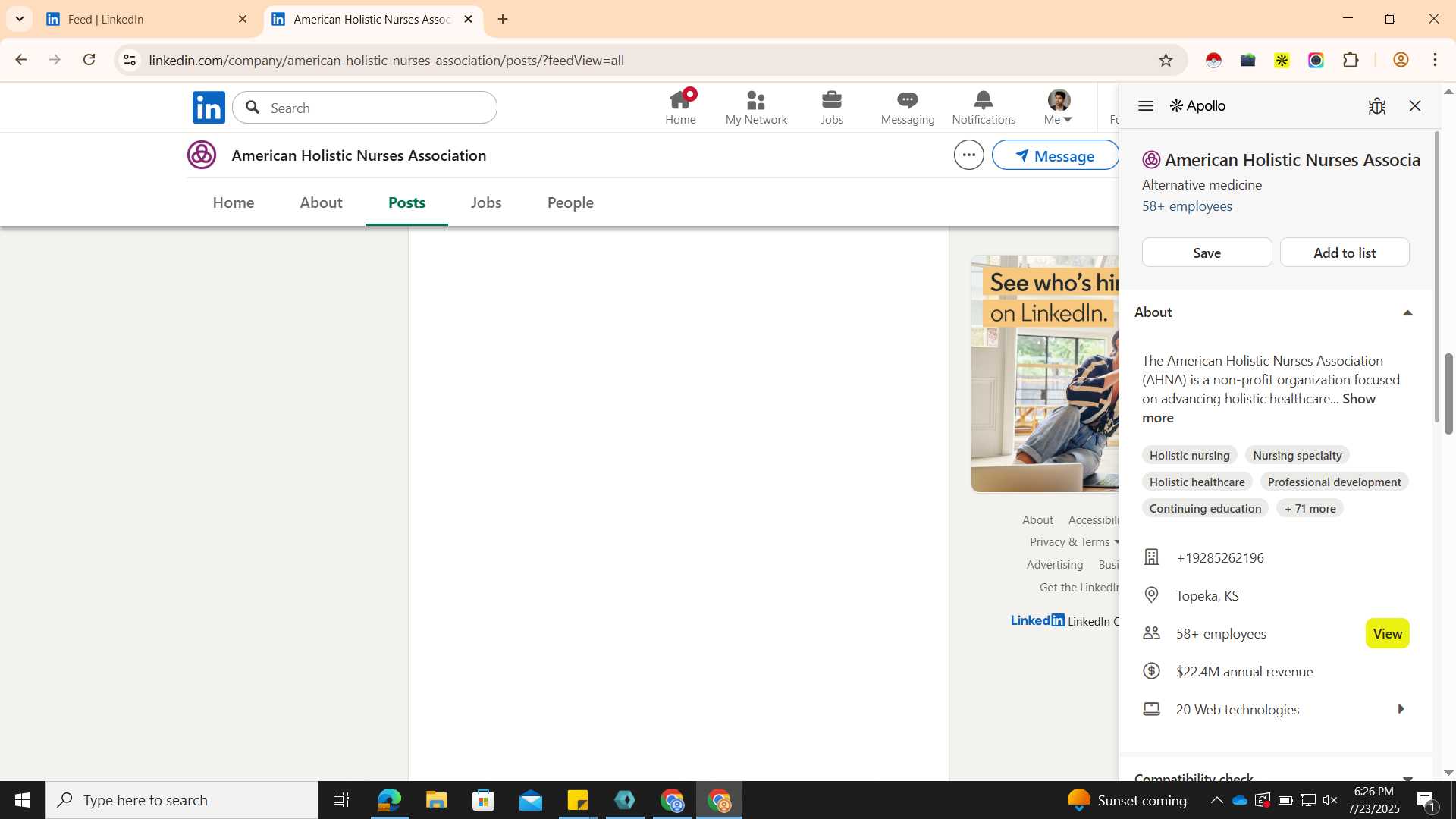View site information icon

tap(130, 60)
